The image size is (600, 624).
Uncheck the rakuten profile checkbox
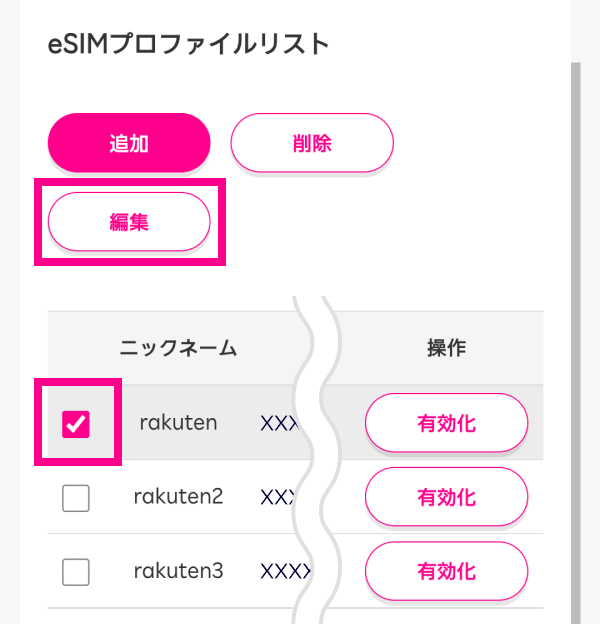76,424
